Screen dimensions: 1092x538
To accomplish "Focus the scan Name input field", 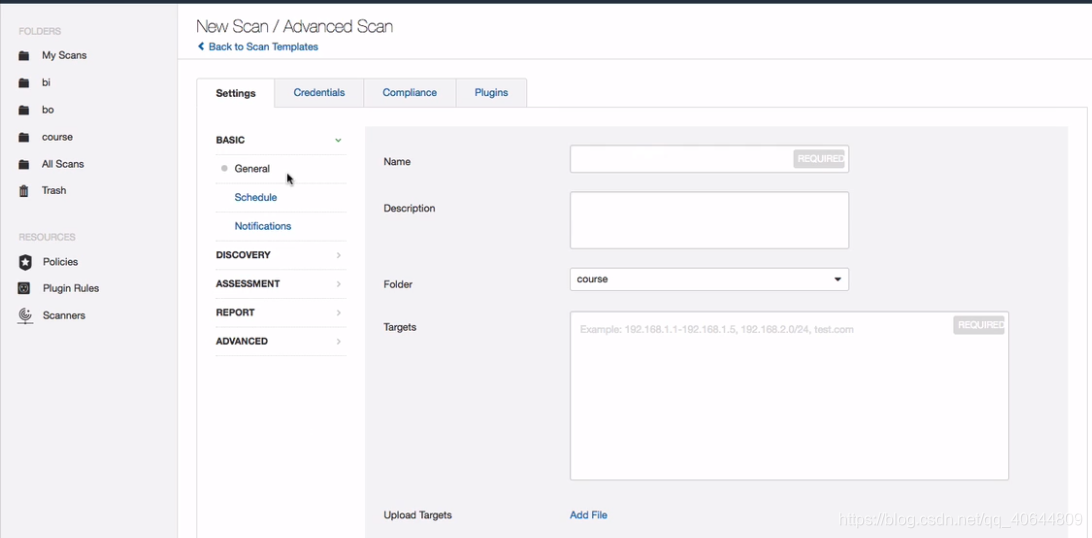I will 709,159.
